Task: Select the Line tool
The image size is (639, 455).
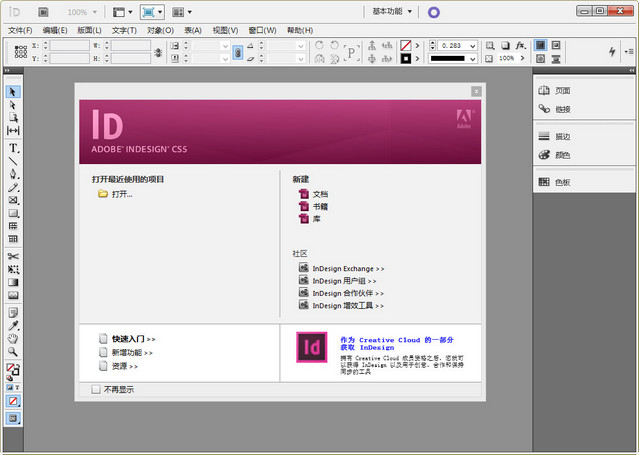Action: click(x=14, y=161)
